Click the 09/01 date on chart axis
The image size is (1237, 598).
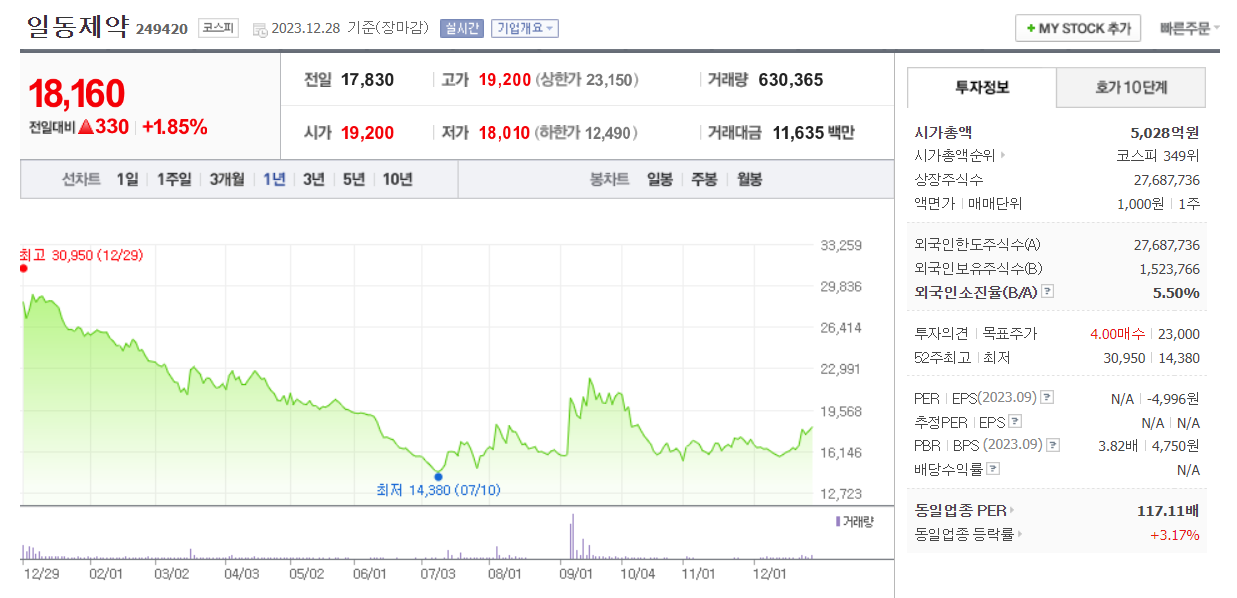[576, 574]
